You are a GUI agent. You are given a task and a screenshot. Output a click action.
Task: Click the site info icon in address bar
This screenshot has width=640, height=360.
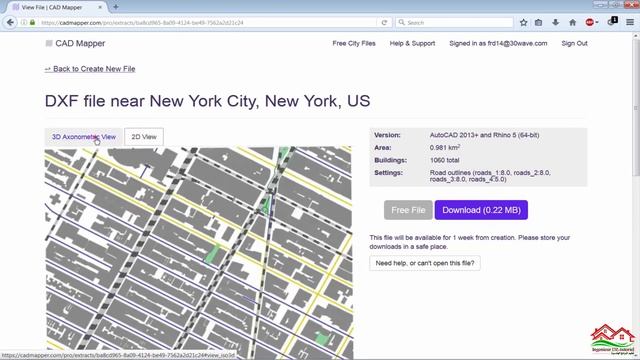[24, 22]
